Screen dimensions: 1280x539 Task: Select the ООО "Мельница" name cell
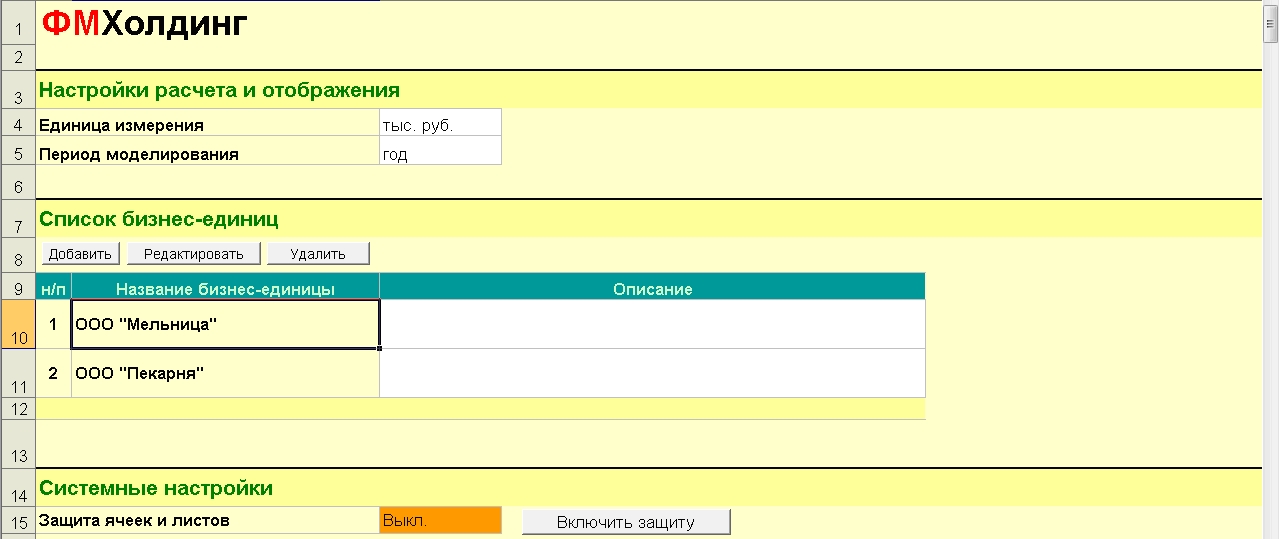coord(225,325)
